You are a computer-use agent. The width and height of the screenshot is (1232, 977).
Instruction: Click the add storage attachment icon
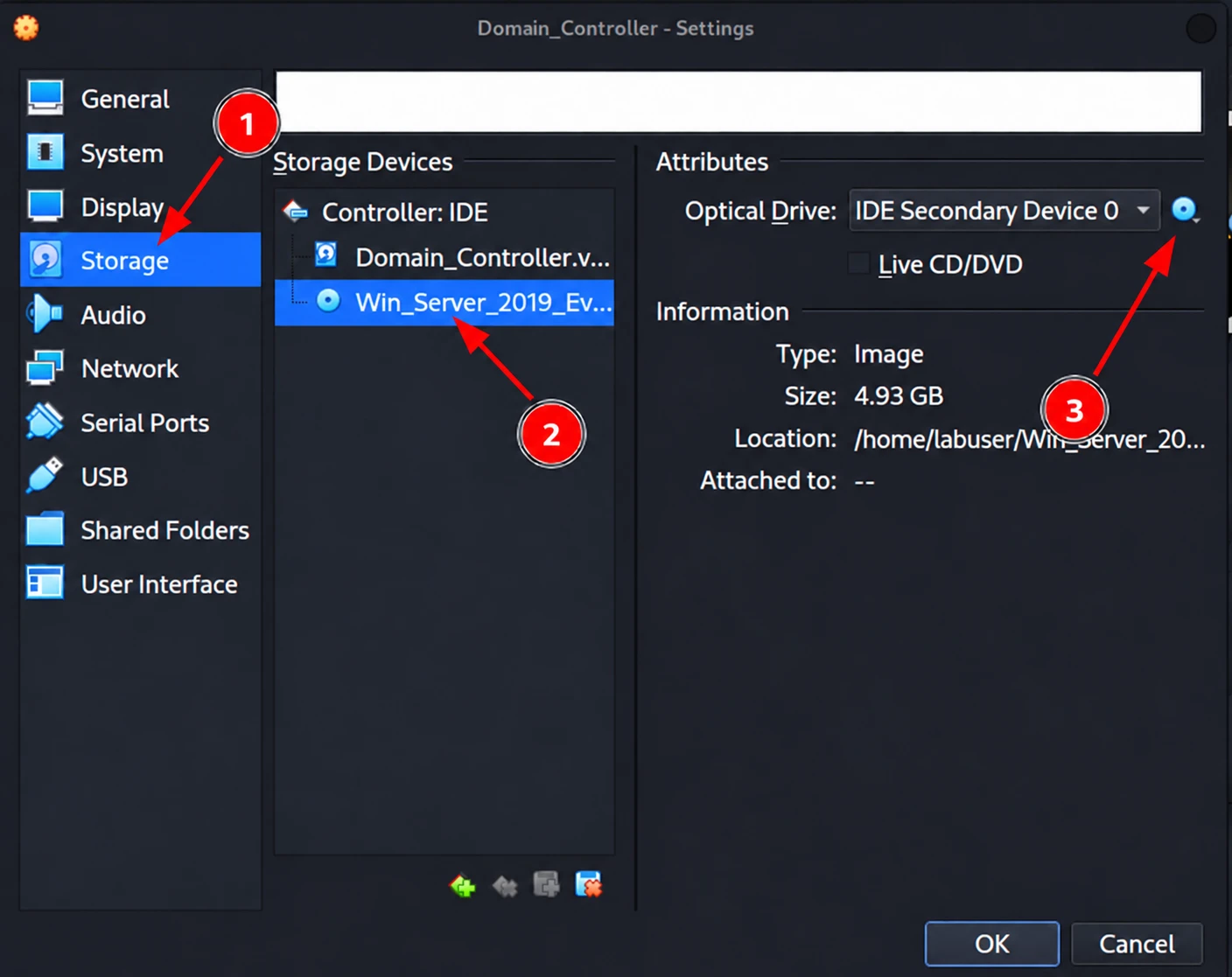[x=546, y=885]
